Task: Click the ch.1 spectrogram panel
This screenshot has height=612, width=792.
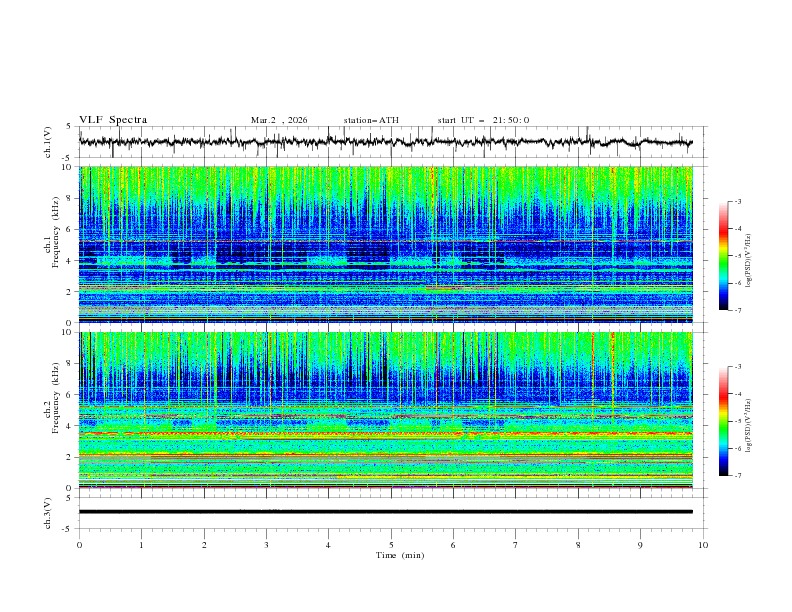Action: 386,244
